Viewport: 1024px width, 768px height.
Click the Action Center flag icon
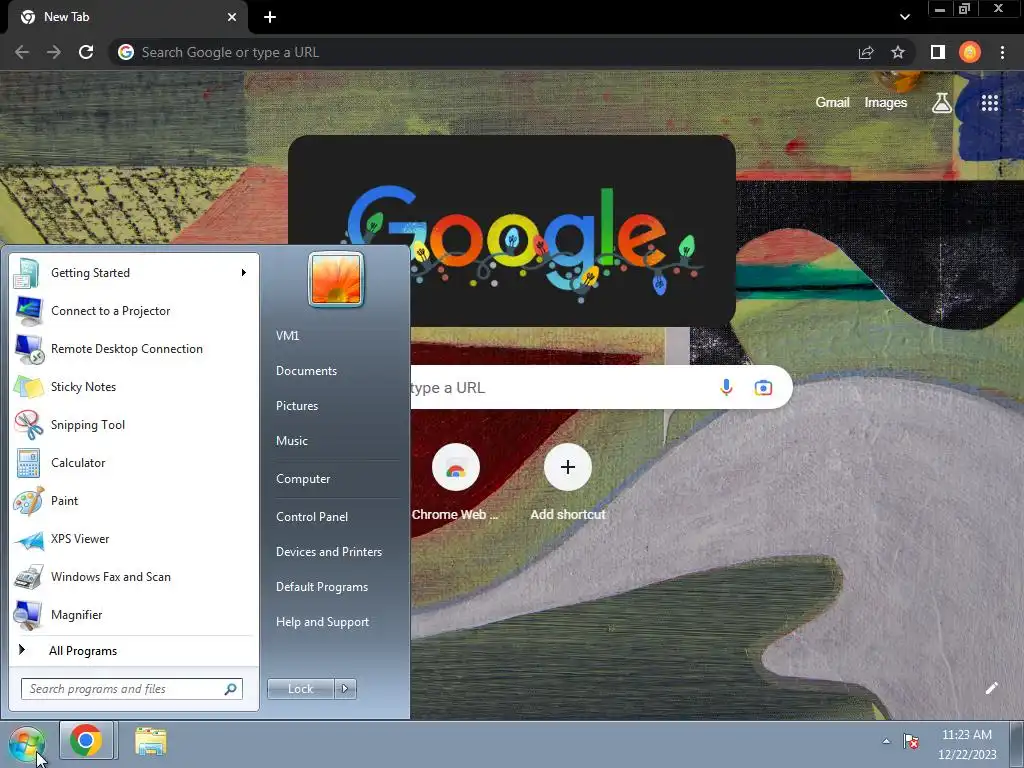(x=911, y=741)
